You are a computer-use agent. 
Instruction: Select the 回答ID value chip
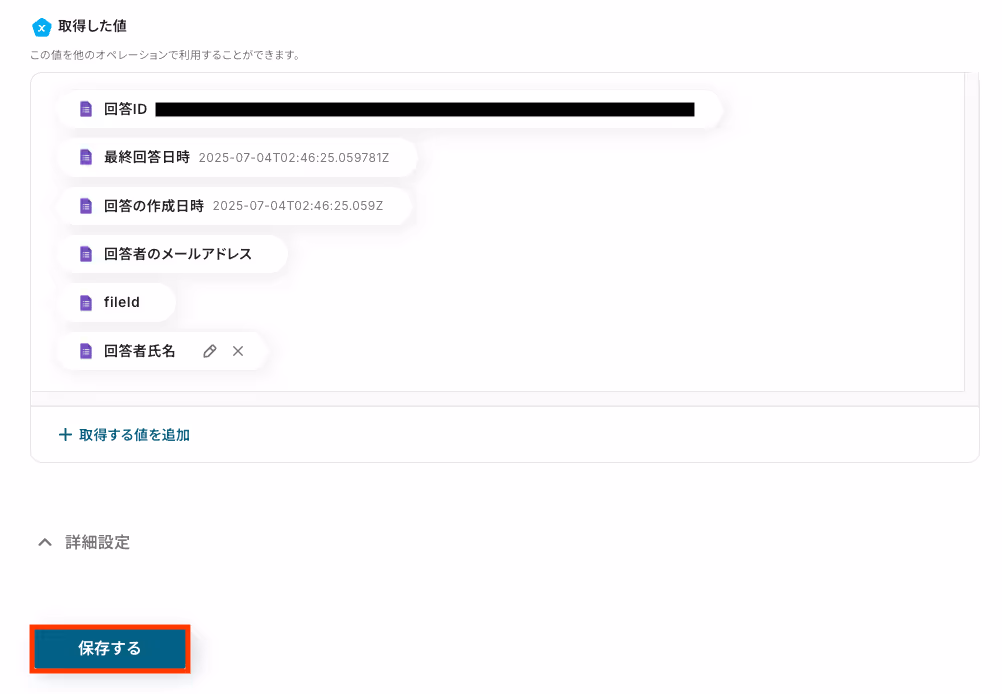389,109
